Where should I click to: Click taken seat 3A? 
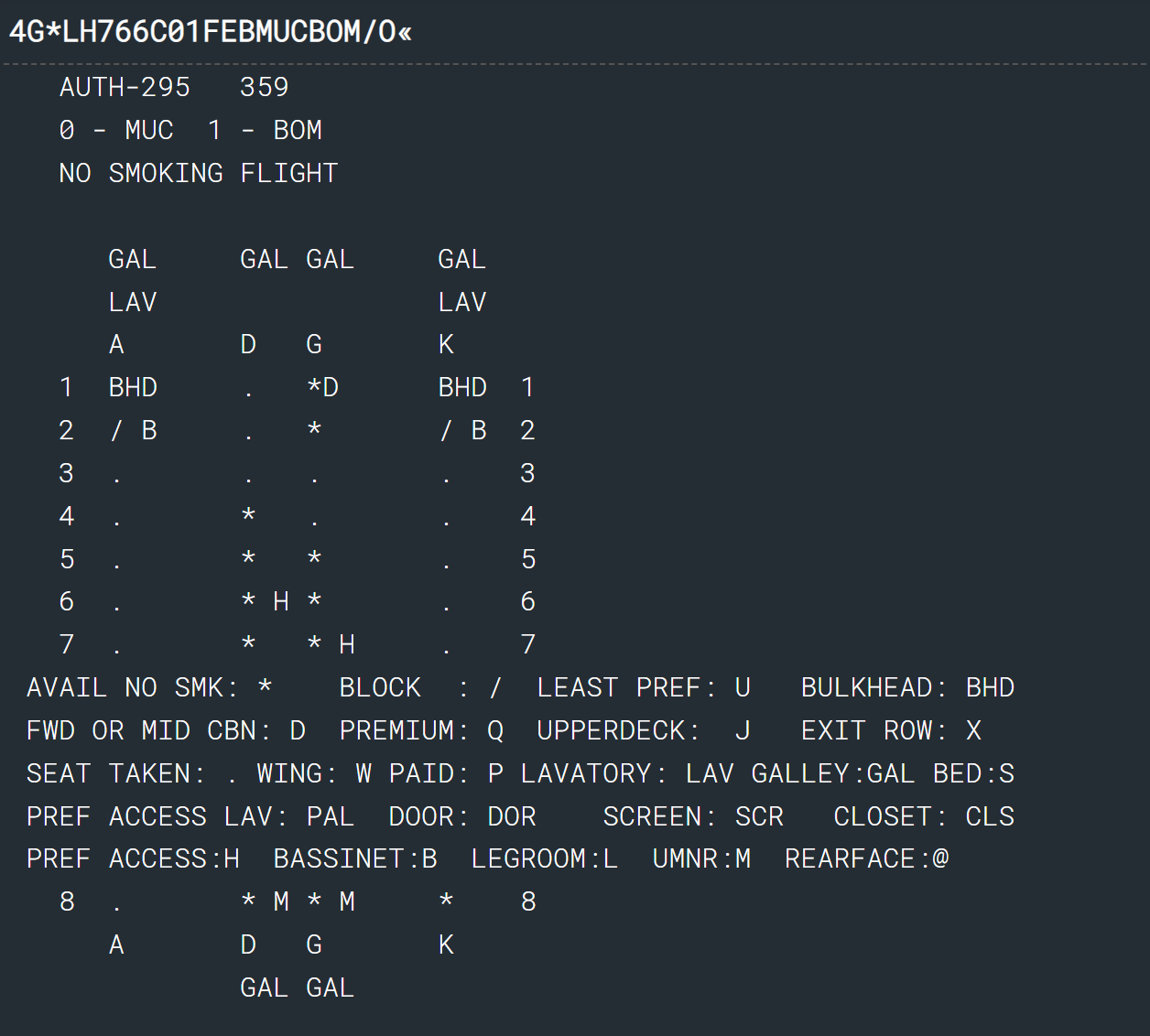[116, 474]
